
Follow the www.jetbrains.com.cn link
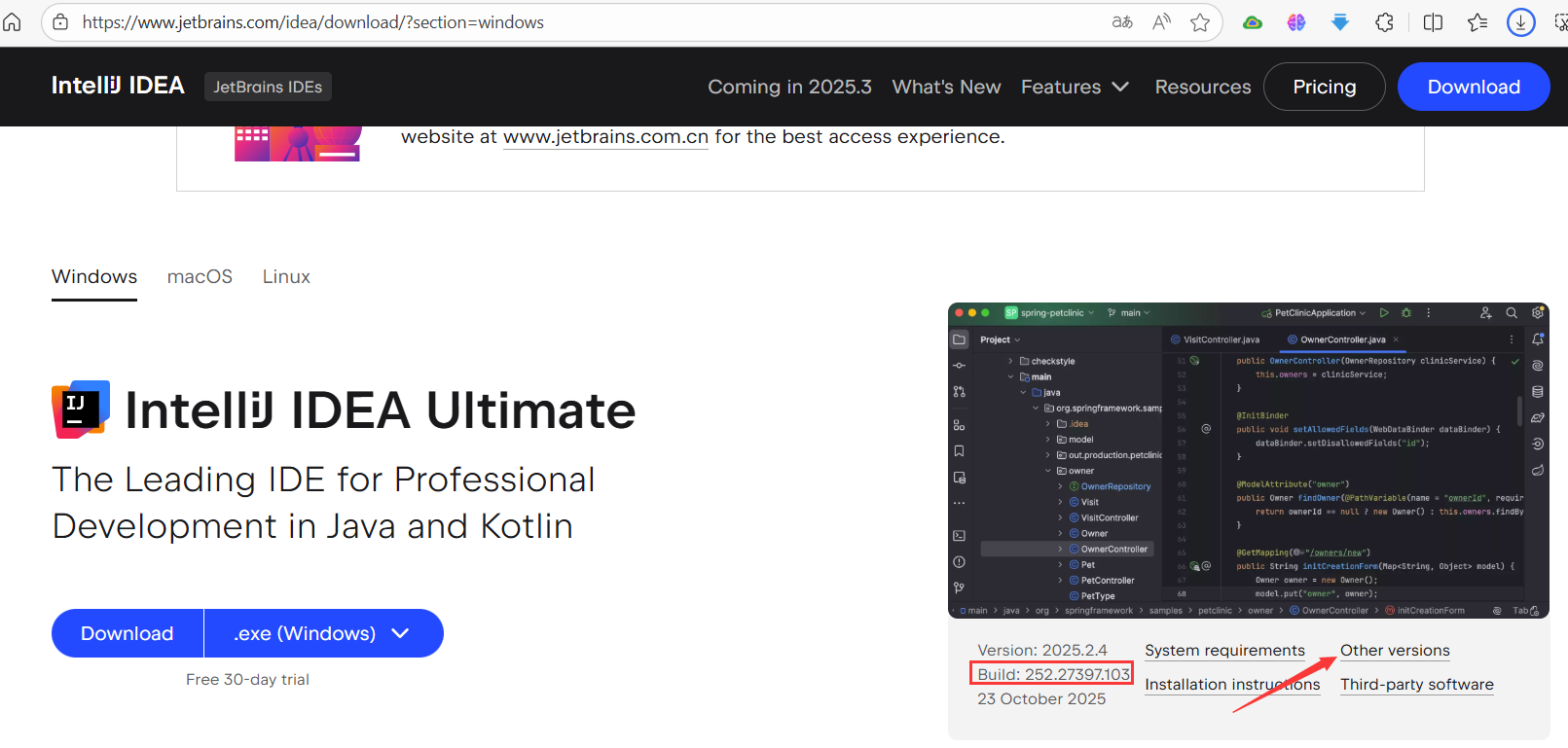tap(605, 137)
